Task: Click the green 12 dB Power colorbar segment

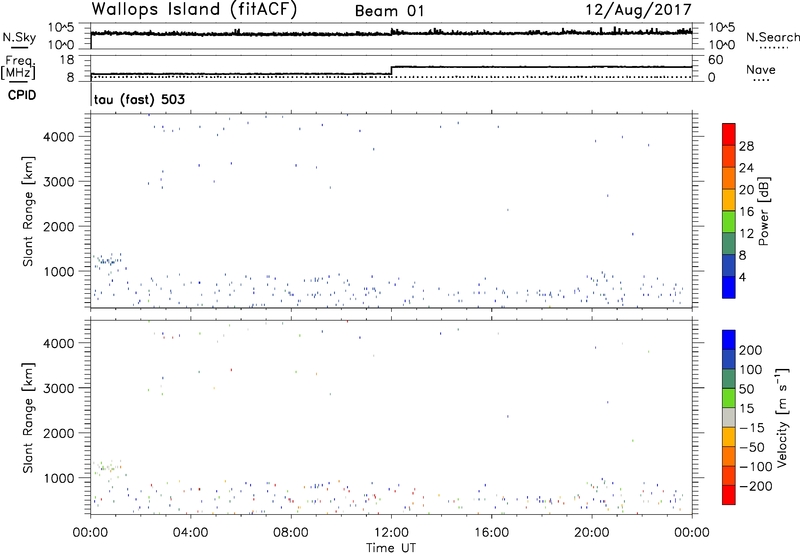Action: pyautogui.click(x=729, y=221)
